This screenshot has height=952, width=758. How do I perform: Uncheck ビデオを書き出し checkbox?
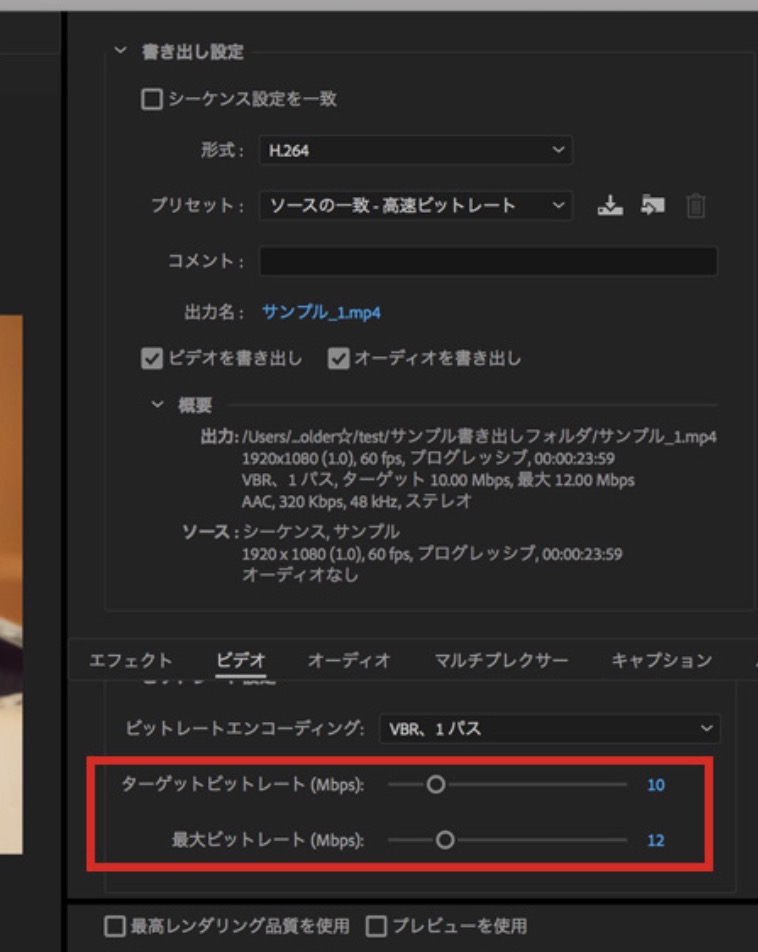point(152,358)
